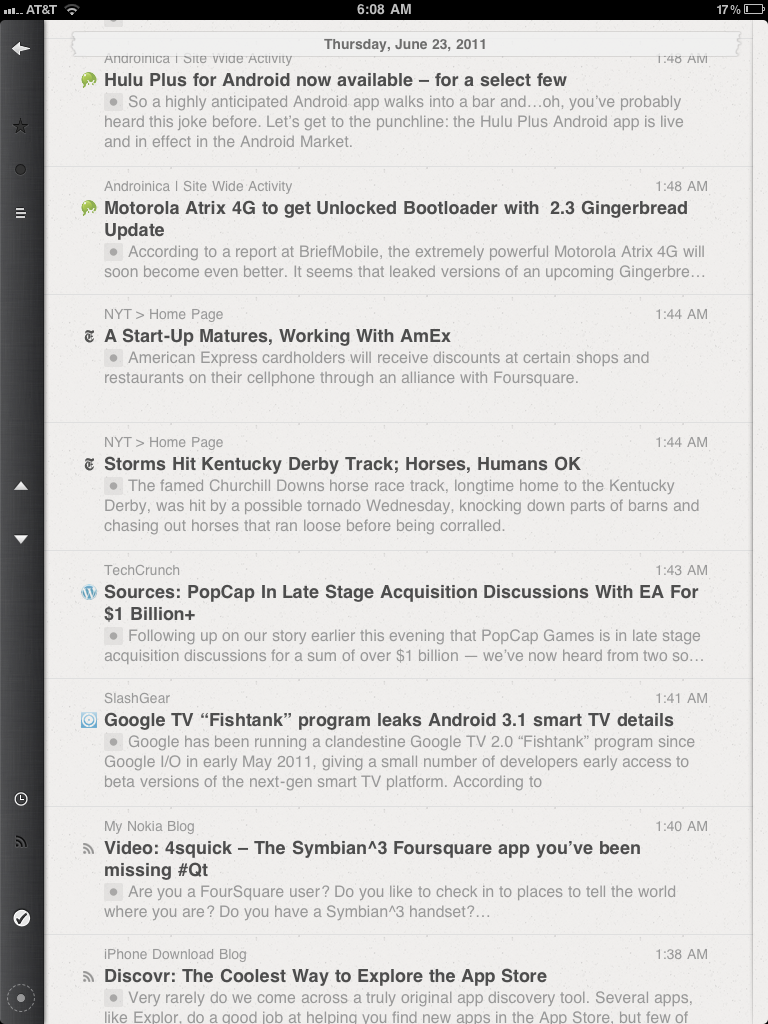This screenshot has height=1024, width=768.
Task: Tap the American Express cardholders summary text
Action: (x=377, y=368)
